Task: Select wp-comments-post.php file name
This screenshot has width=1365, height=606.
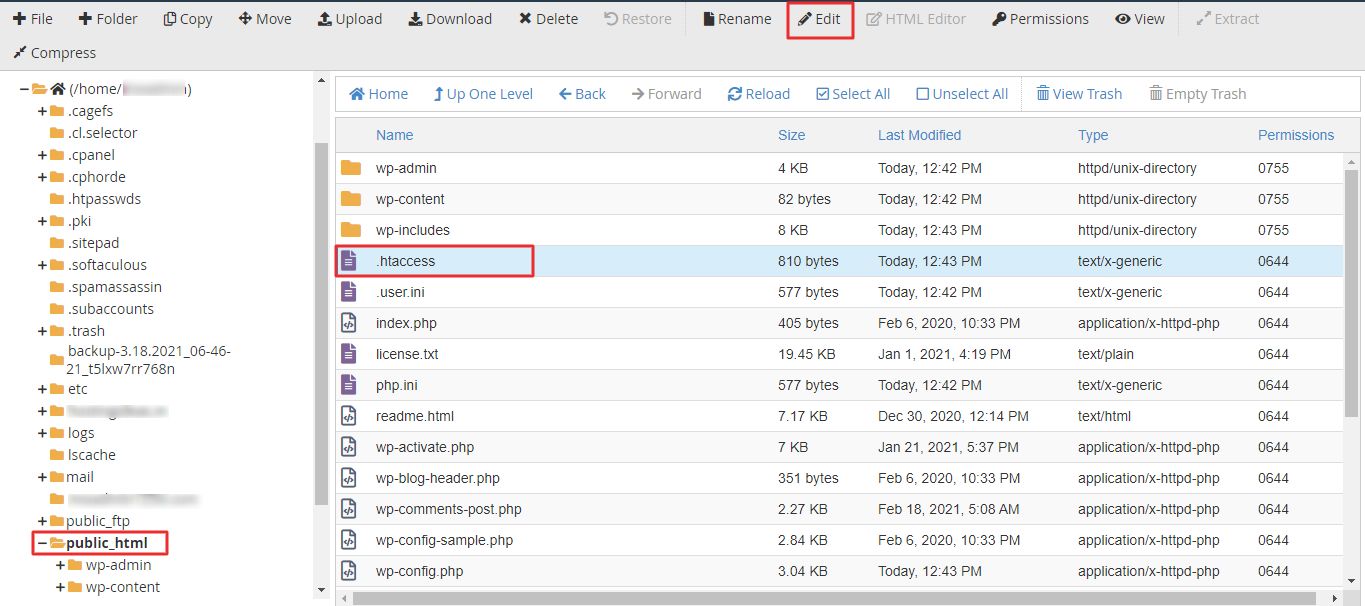Action: (449, 509)
